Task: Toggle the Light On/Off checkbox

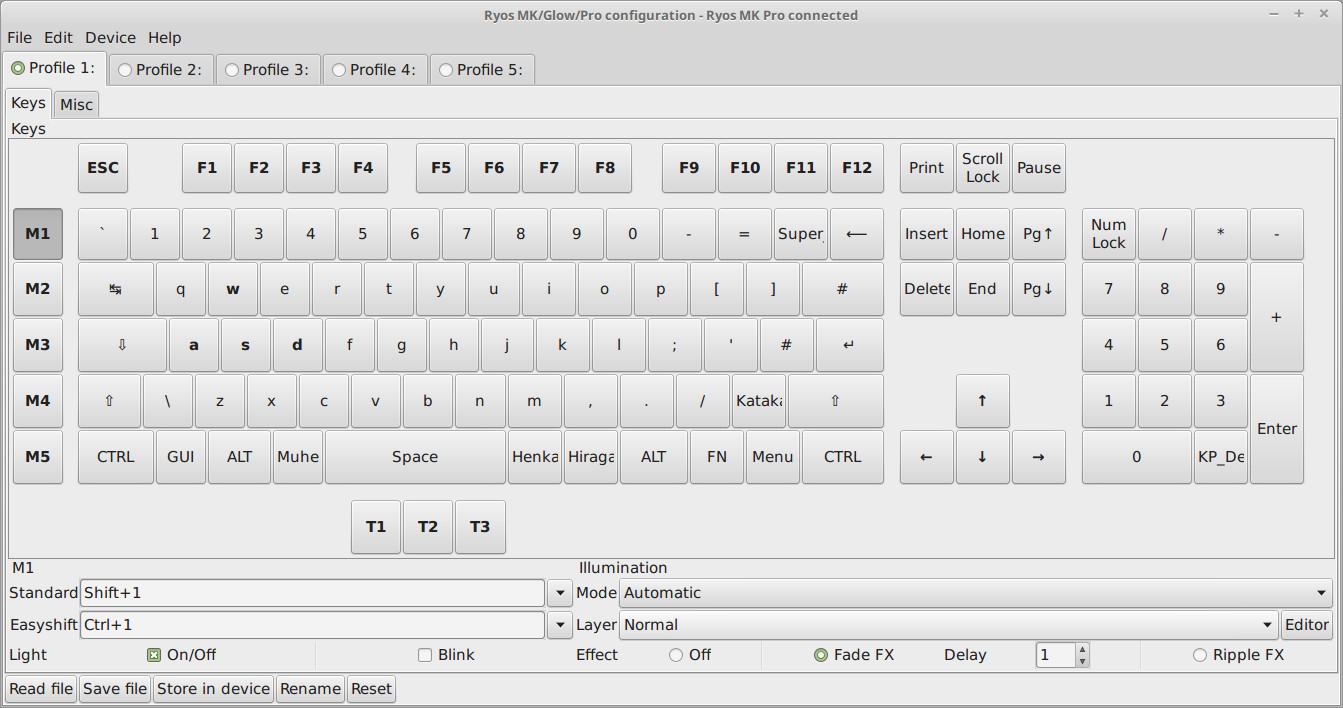Action: (154, 655)
